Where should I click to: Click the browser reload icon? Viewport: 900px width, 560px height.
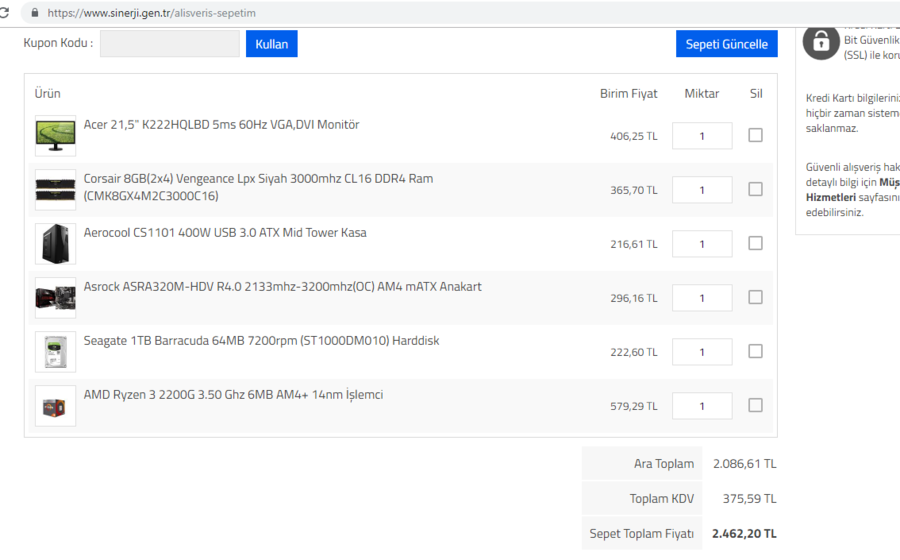4,13
